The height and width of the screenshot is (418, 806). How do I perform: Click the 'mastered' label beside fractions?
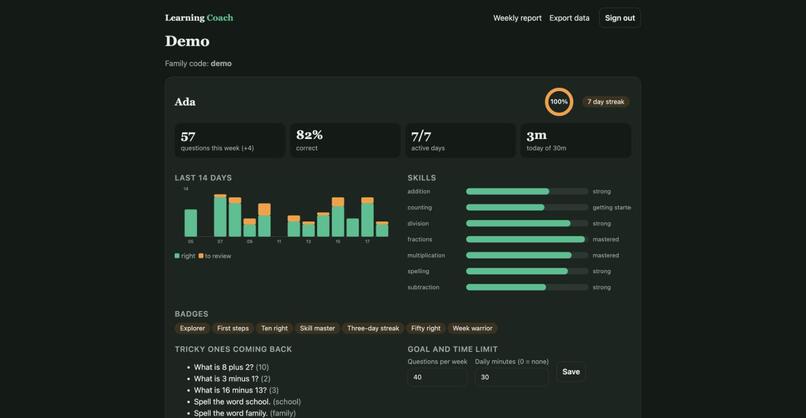click(x=606, y=240)
